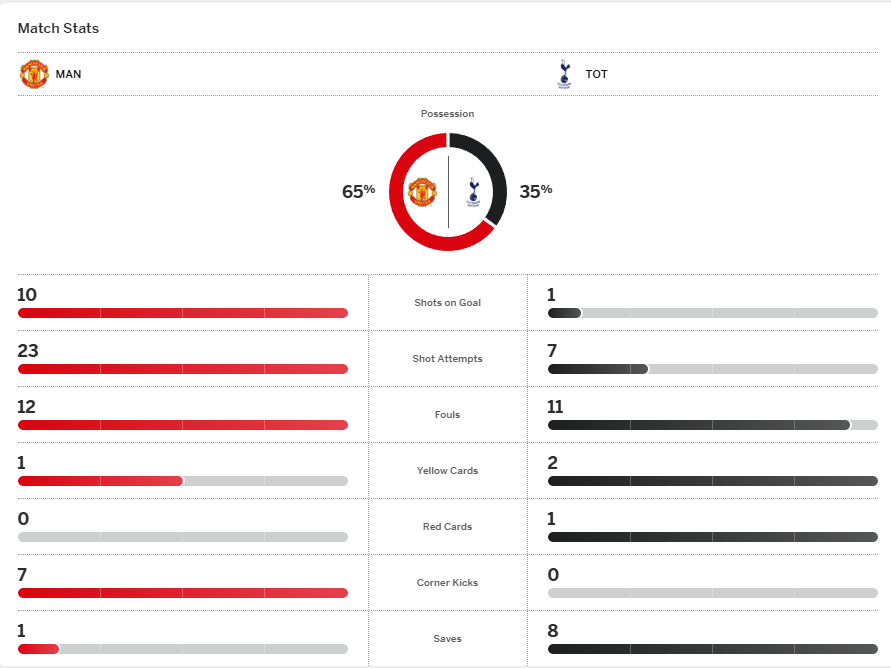This screenshot has height=668, width=891.
Task: Click the MAN team name link
Action: pyautogui.click(x=69, y=74)
